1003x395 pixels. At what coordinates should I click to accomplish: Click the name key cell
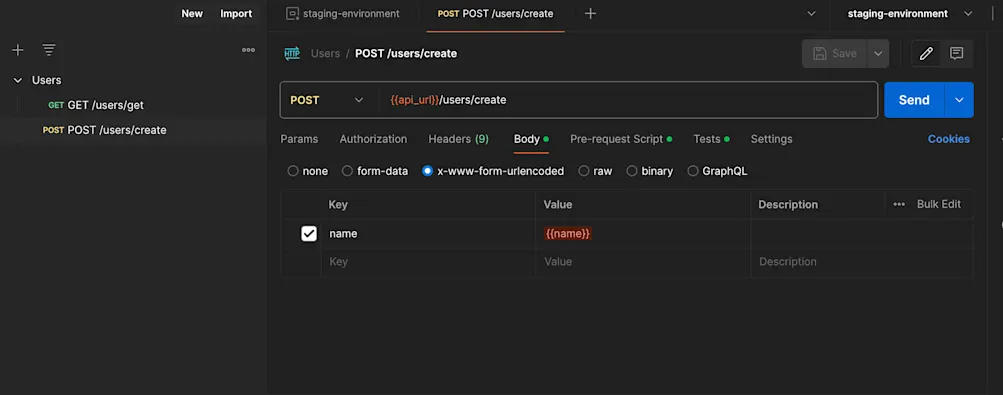[x=429, y=234]
